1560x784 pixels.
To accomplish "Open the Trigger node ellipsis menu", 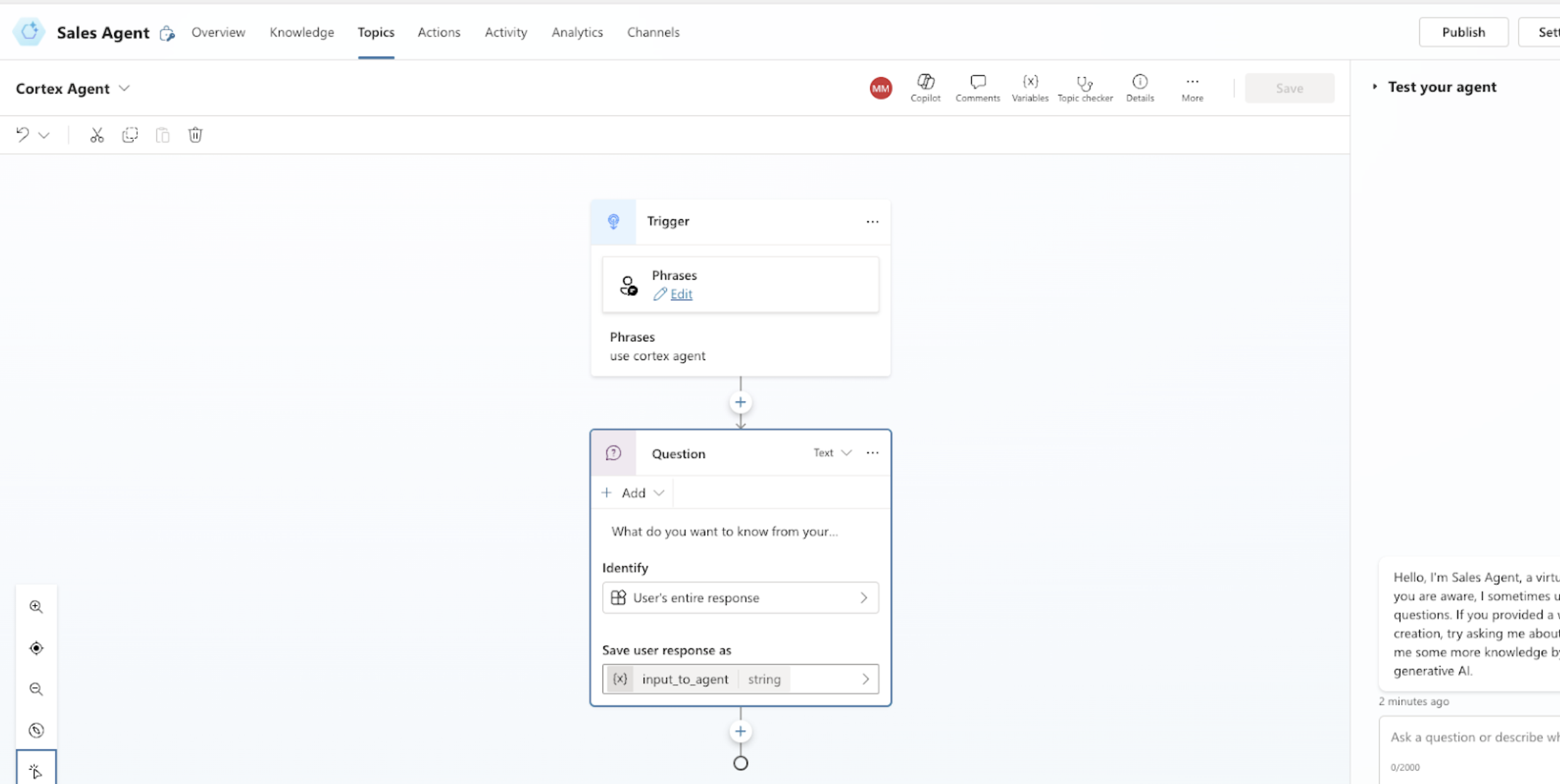I will pos(872,222).
